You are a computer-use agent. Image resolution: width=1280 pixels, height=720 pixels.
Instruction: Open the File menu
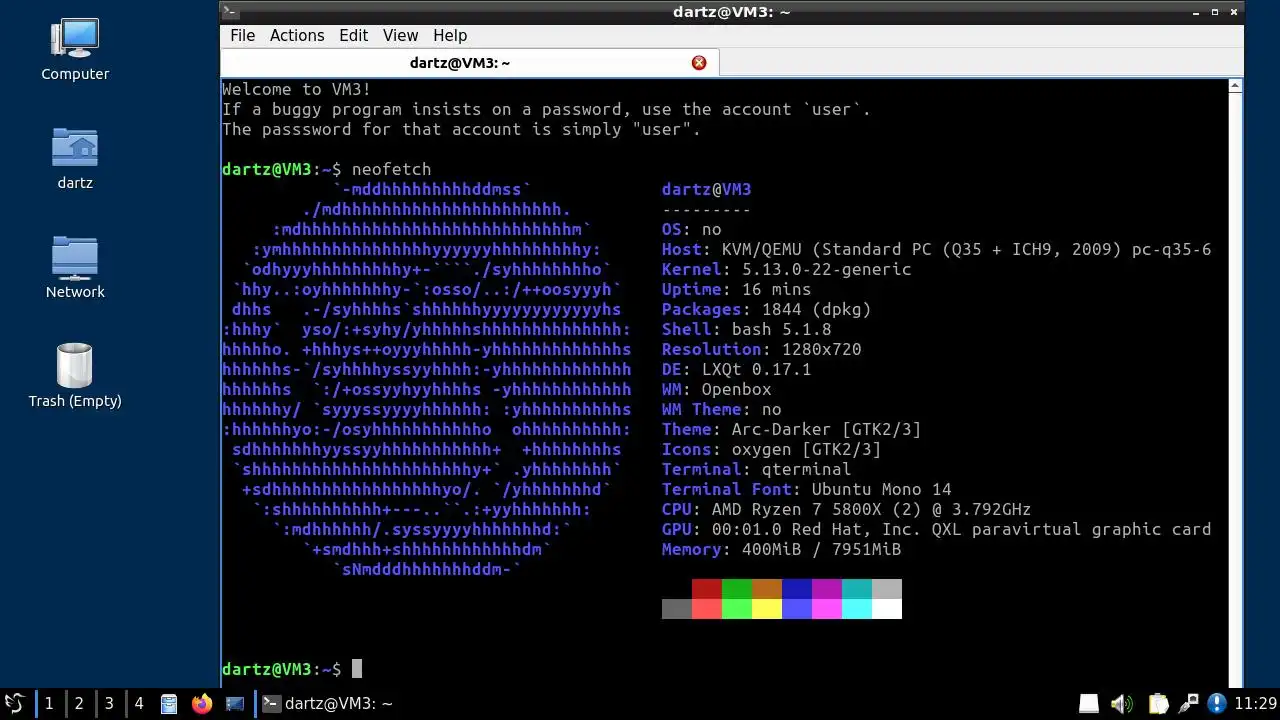pyautogui.click(x=243, y=35)
